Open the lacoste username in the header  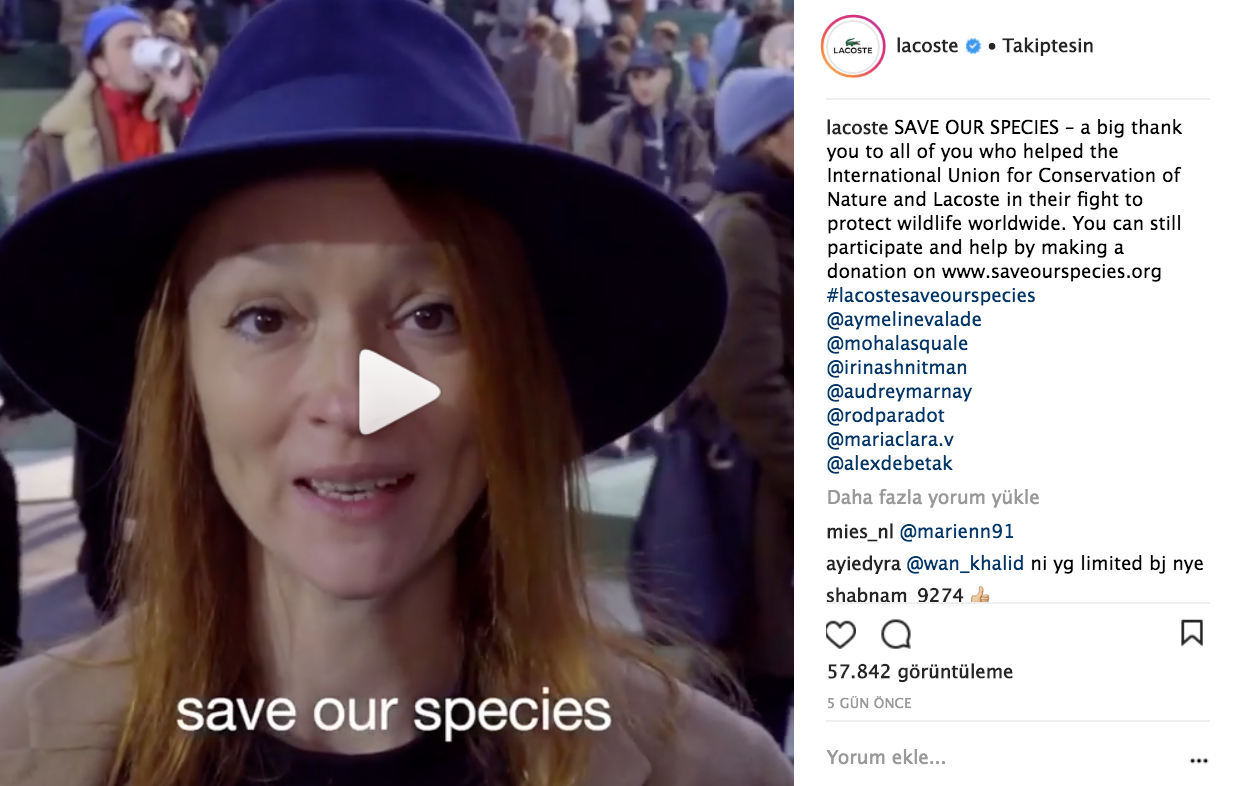927,46
